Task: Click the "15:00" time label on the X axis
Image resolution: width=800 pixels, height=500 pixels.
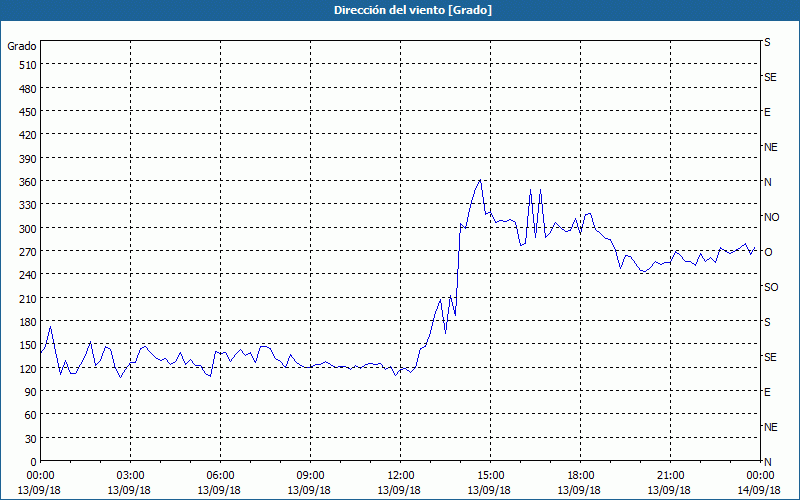Action: pos(491,476)
